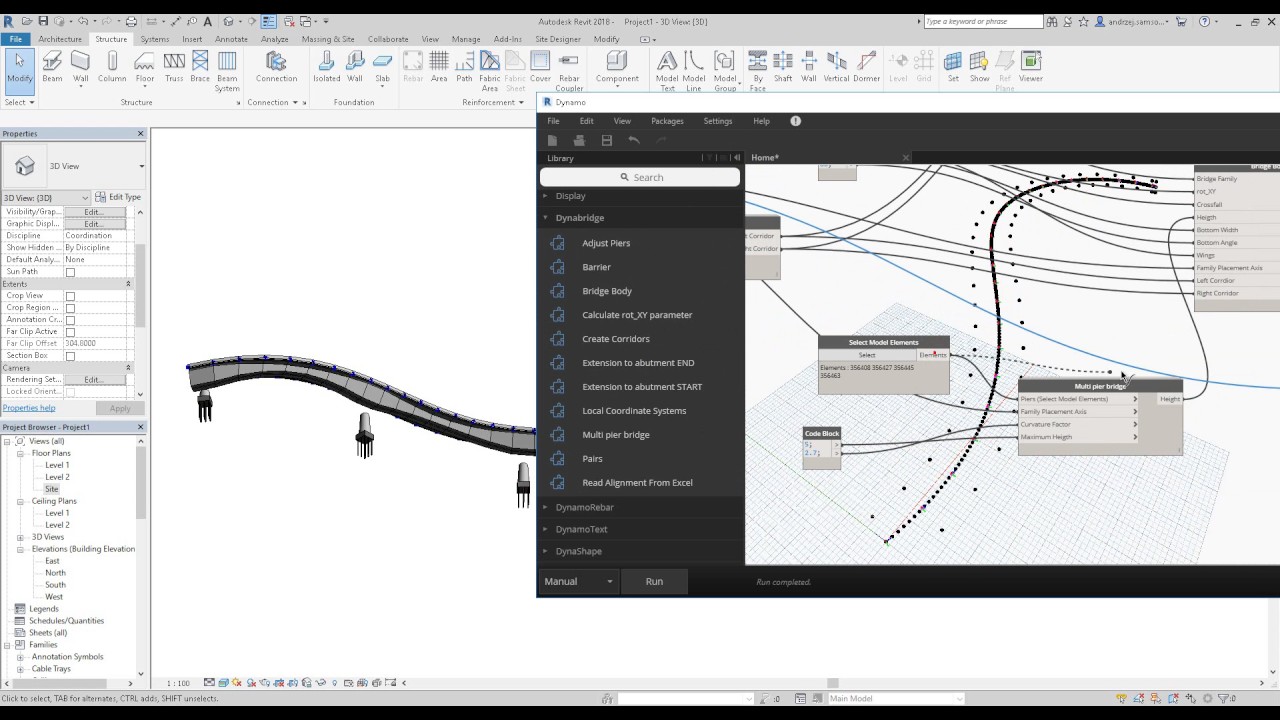Viewport: 1280px width, 720px height.
Task: Open the Dynamo Settings menu
Action: (718, 121)
